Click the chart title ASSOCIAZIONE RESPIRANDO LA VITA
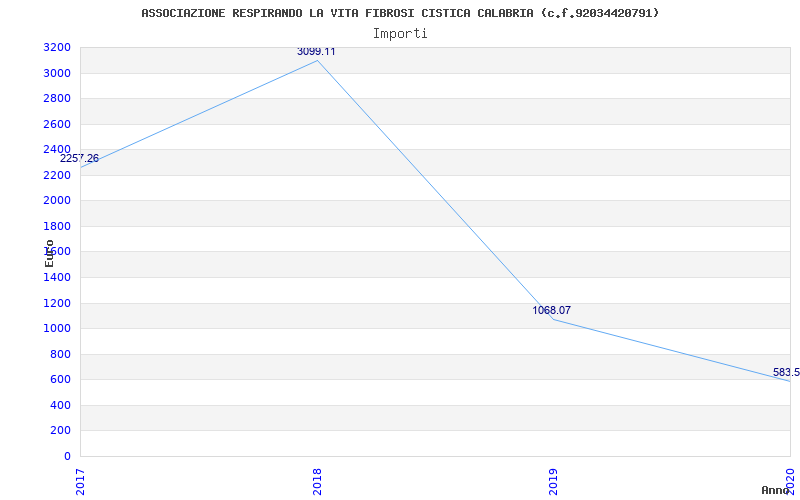 pos(400,13)
